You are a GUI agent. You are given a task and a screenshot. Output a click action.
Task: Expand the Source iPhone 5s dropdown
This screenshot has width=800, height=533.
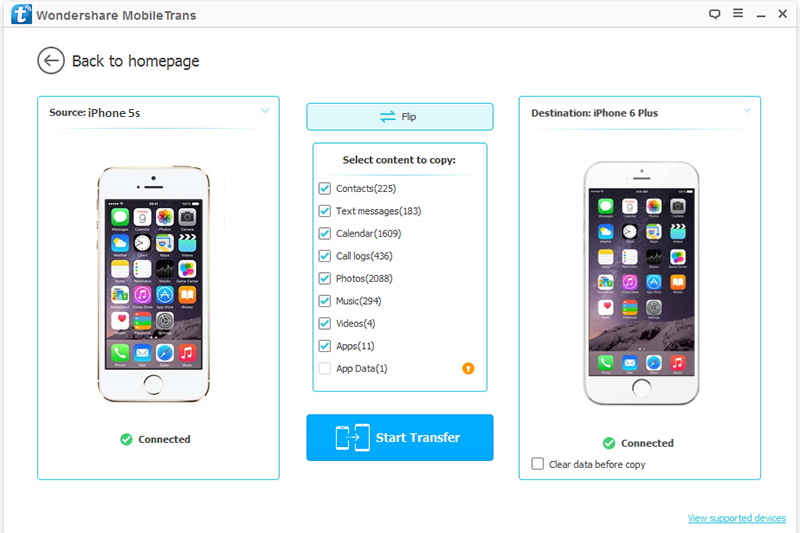click(265, 111)
